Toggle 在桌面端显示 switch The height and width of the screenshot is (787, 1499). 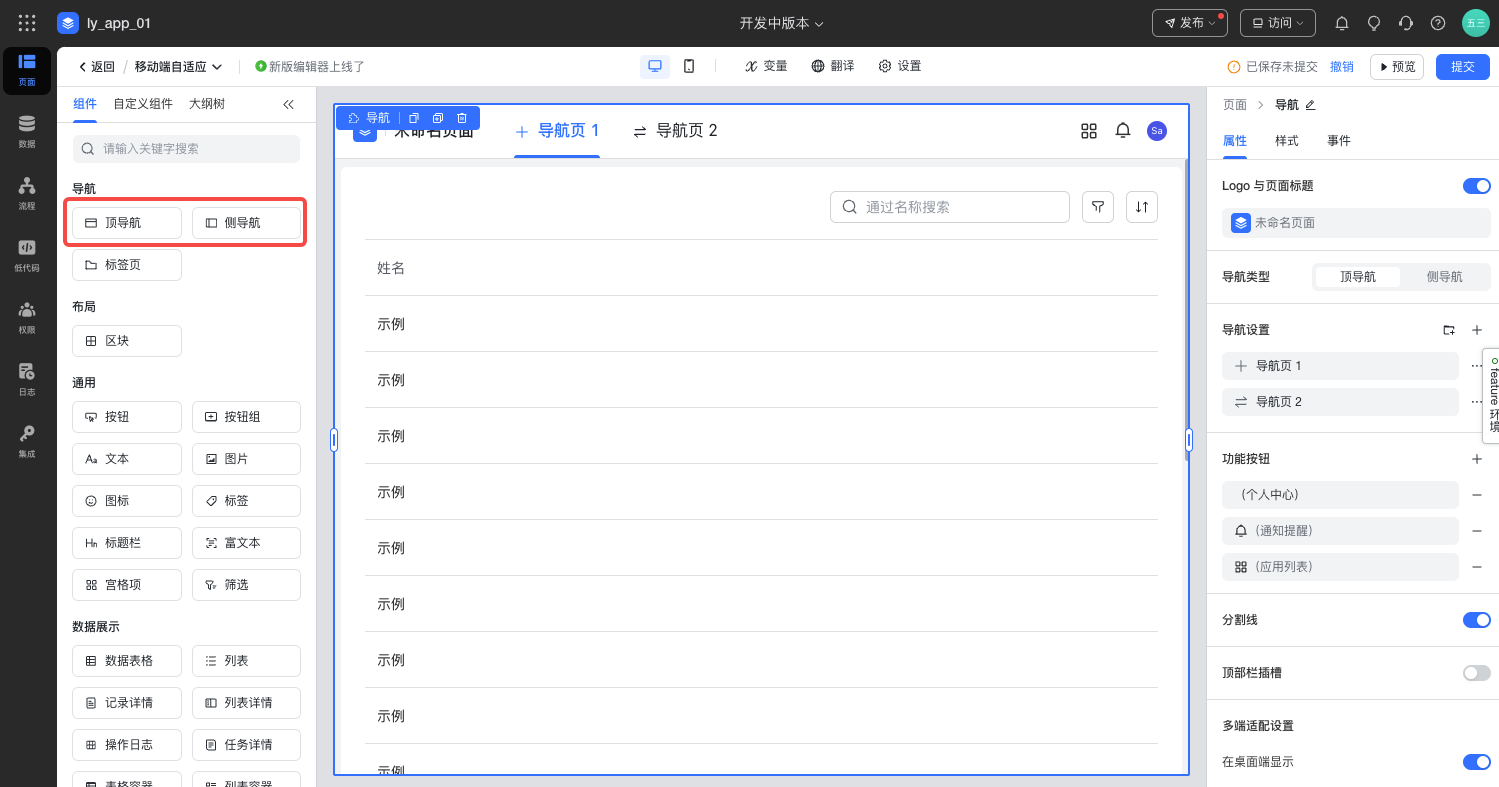pyautogui.click(x=1476, y=762)
